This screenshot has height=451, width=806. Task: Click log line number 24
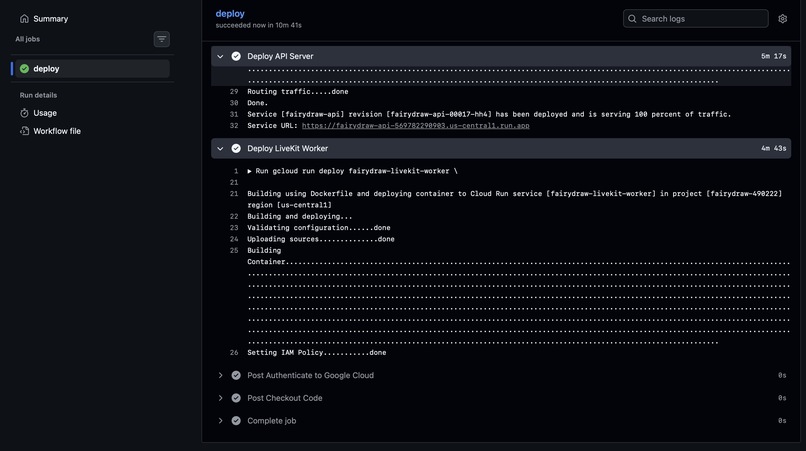pos(234,239)
